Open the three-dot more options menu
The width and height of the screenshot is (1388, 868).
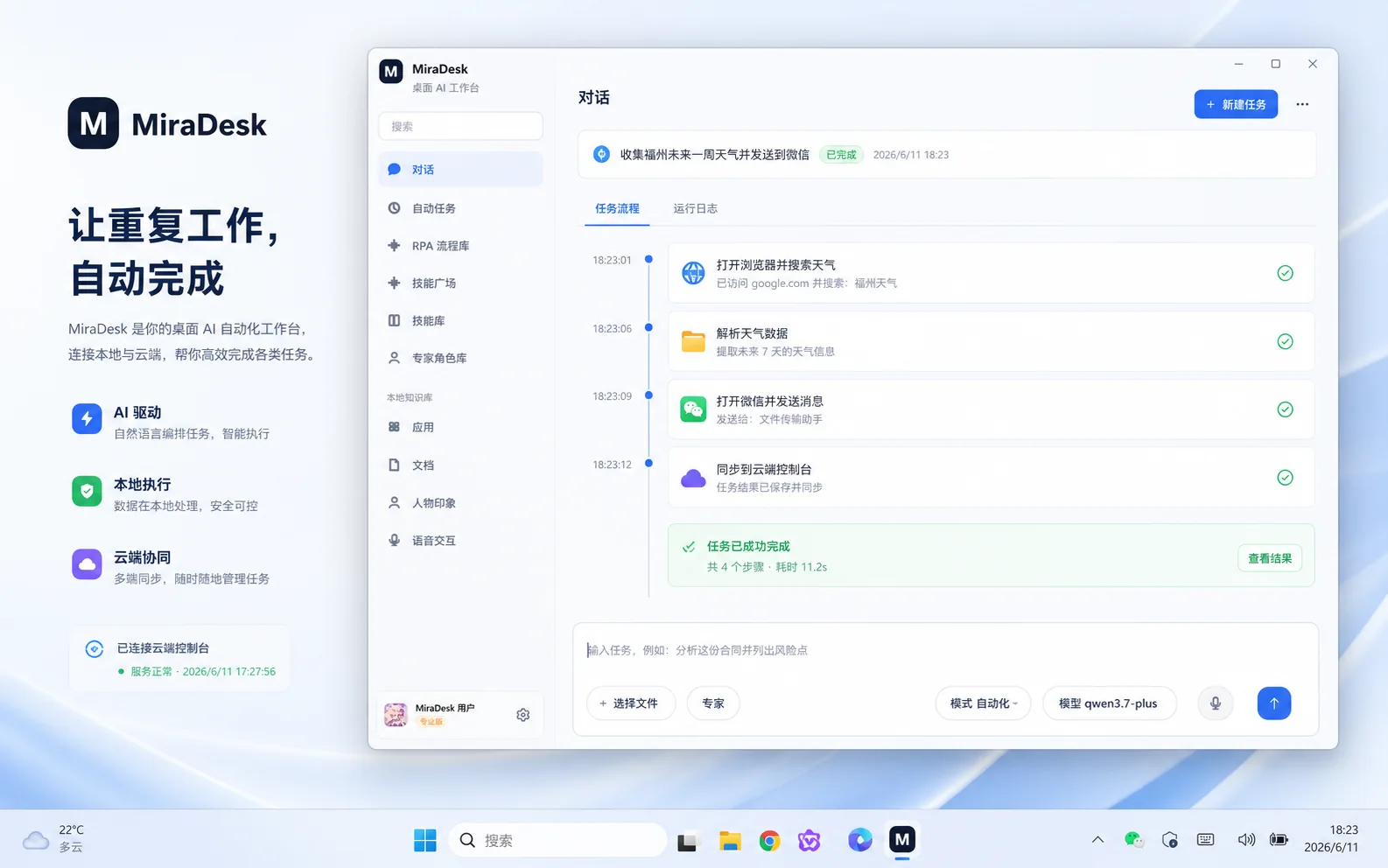point(1302,104)
